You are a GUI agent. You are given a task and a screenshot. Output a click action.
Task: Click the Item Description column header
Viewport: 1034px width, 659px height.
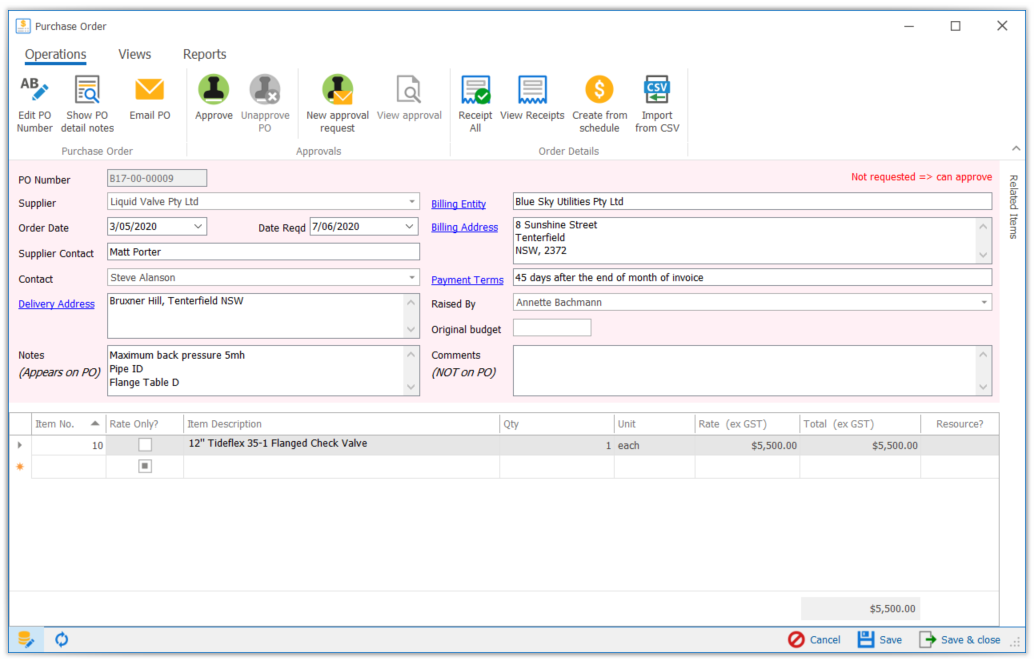click(x=341, y=424)
